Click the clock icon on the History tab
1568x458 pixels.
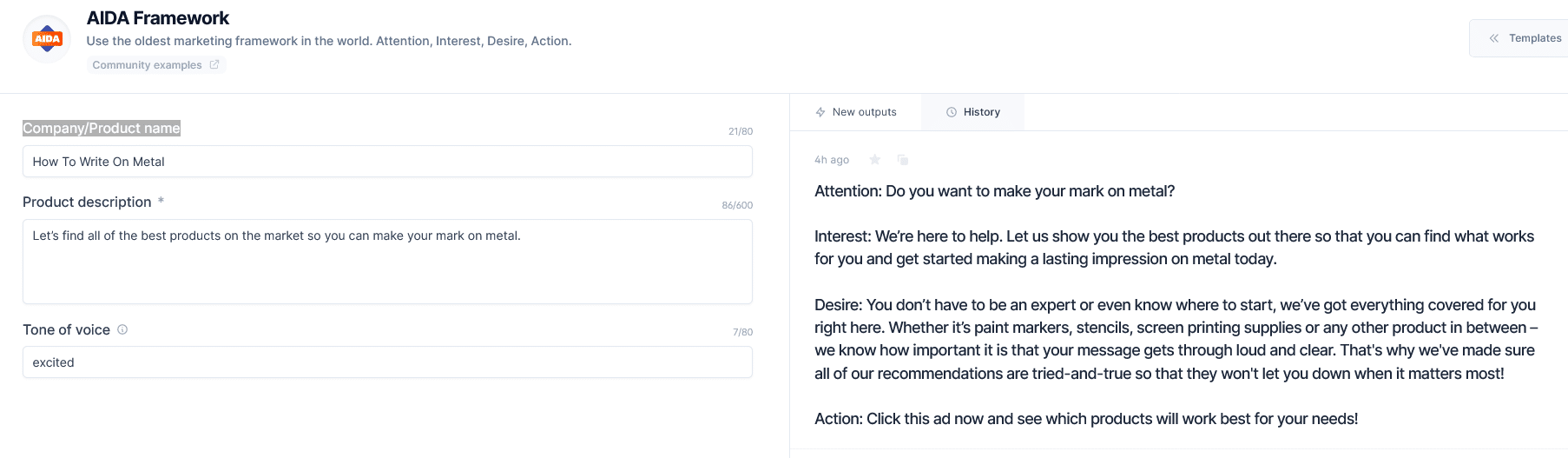pyautogui.click(x=952, y=112)
